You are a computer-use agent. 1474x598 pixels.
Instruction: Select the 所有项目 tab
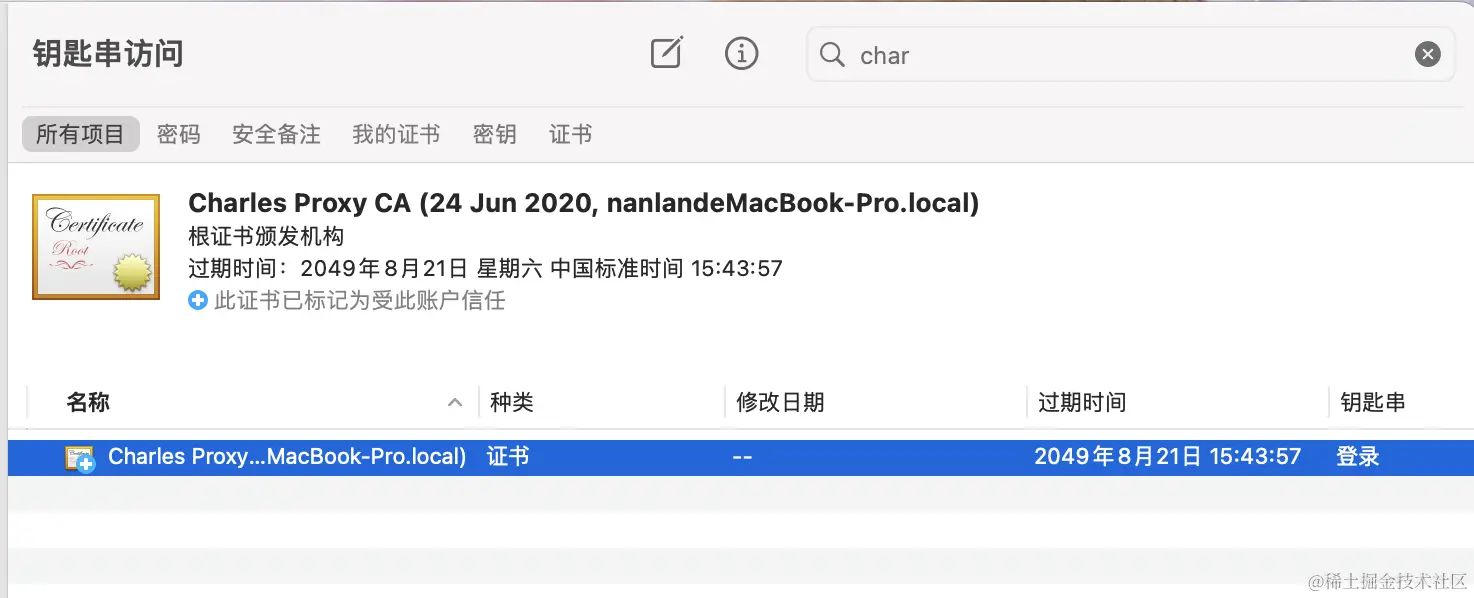pos(80,134)
